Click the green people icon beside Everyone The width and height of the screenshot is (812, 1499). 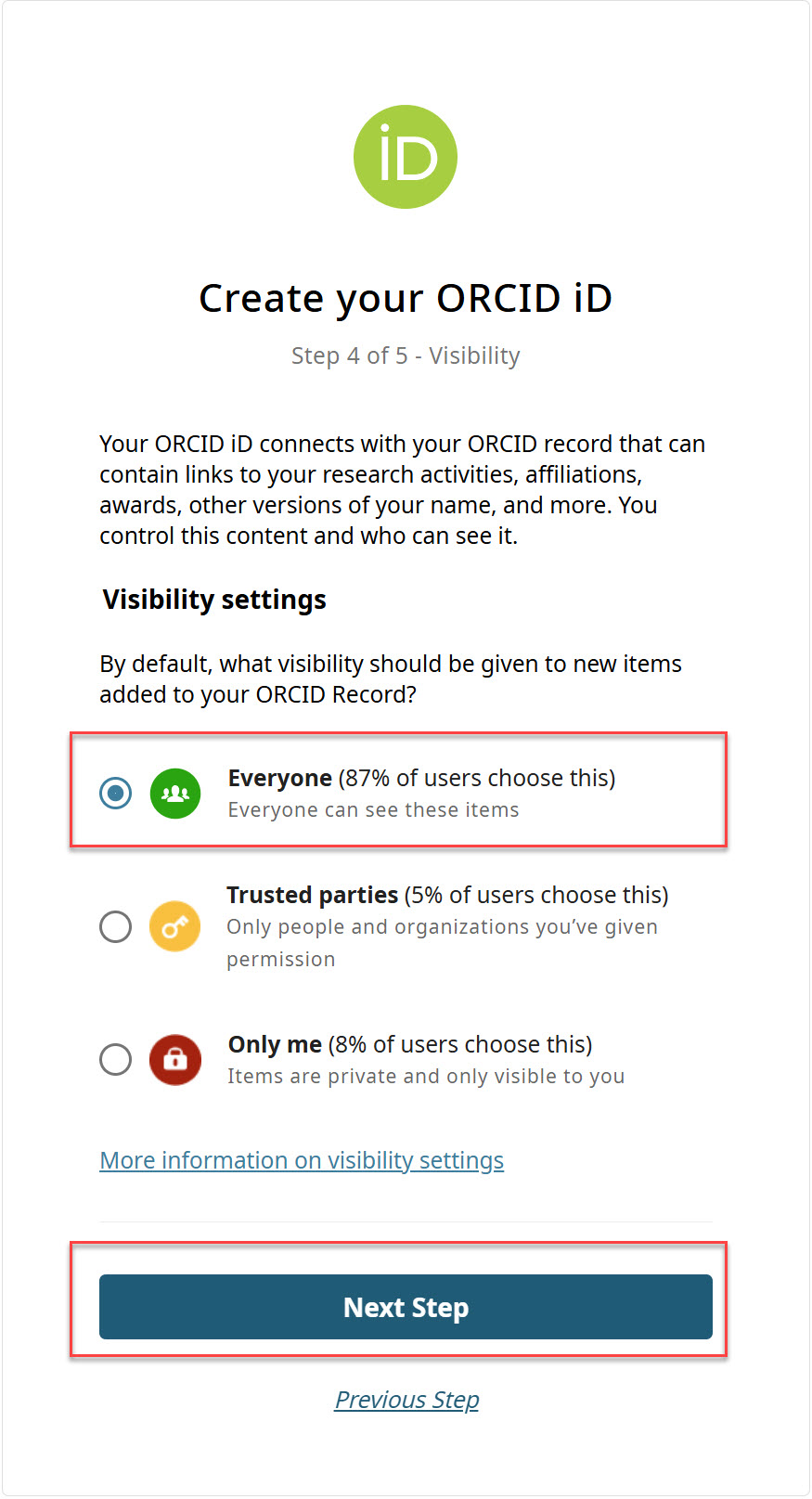click(174, 794)
